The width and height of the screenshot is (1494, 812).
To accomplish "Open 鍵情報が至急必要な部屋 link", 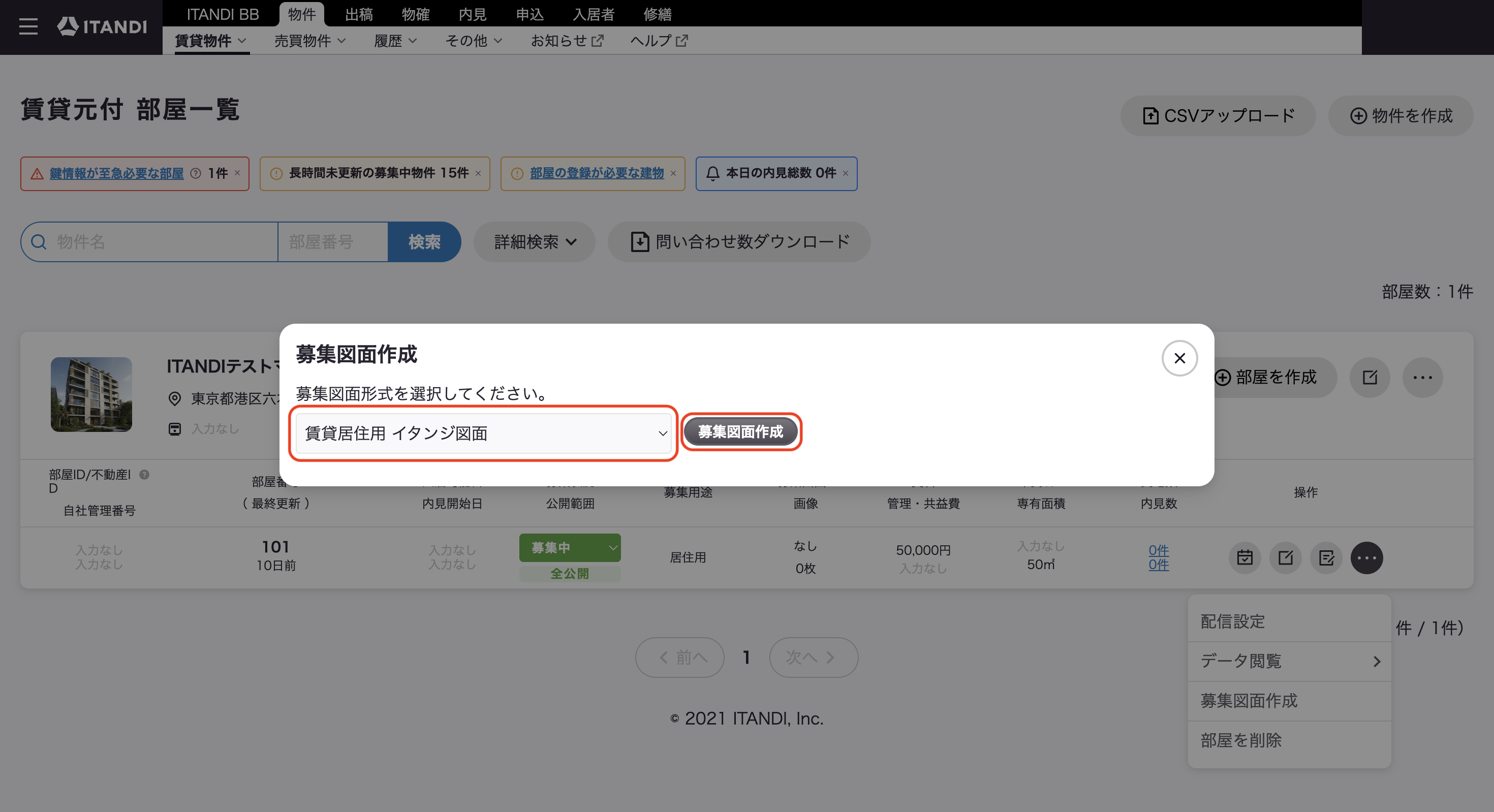I will 116,173.
